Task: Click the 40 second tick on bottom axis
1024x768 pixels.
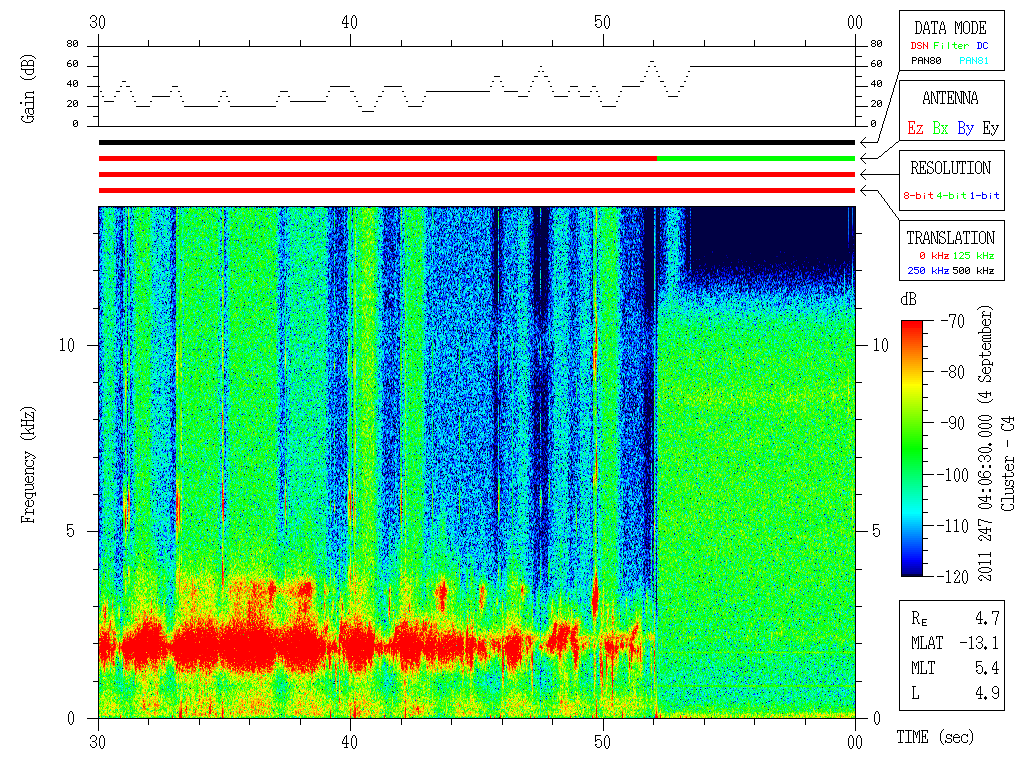Action: 350,742
